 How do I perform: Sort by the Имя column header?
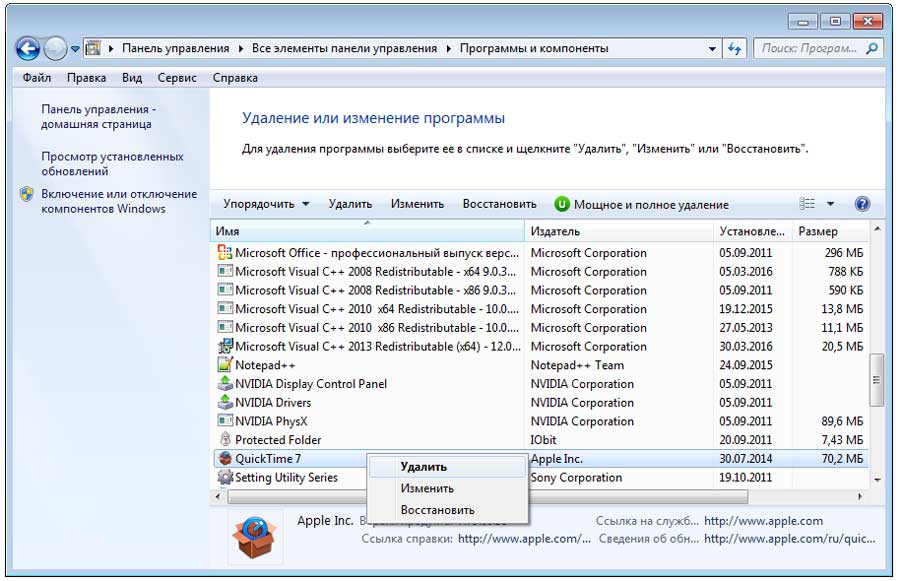pos(367,231)
